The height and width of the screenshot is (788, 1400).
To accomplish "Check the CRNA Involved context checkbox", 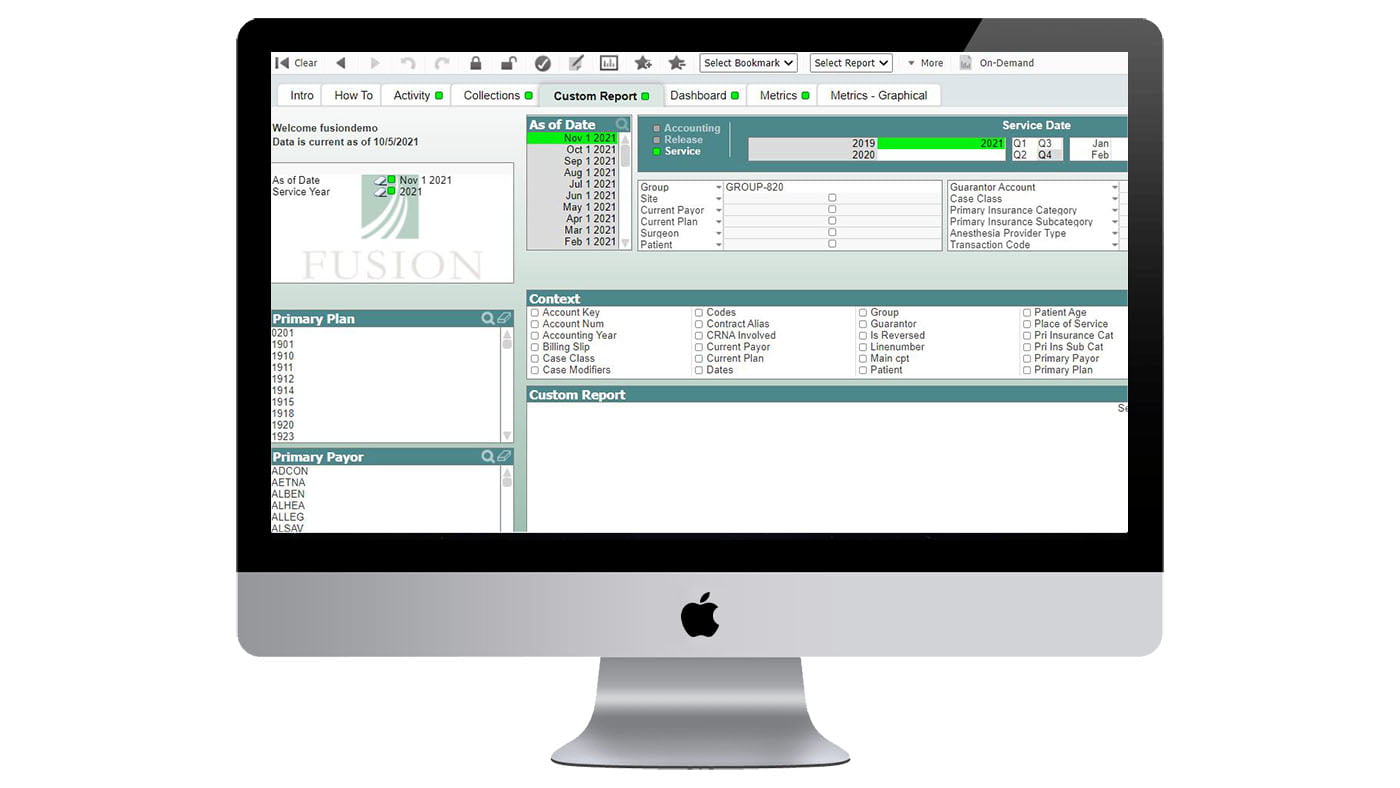I will (699, 336).
